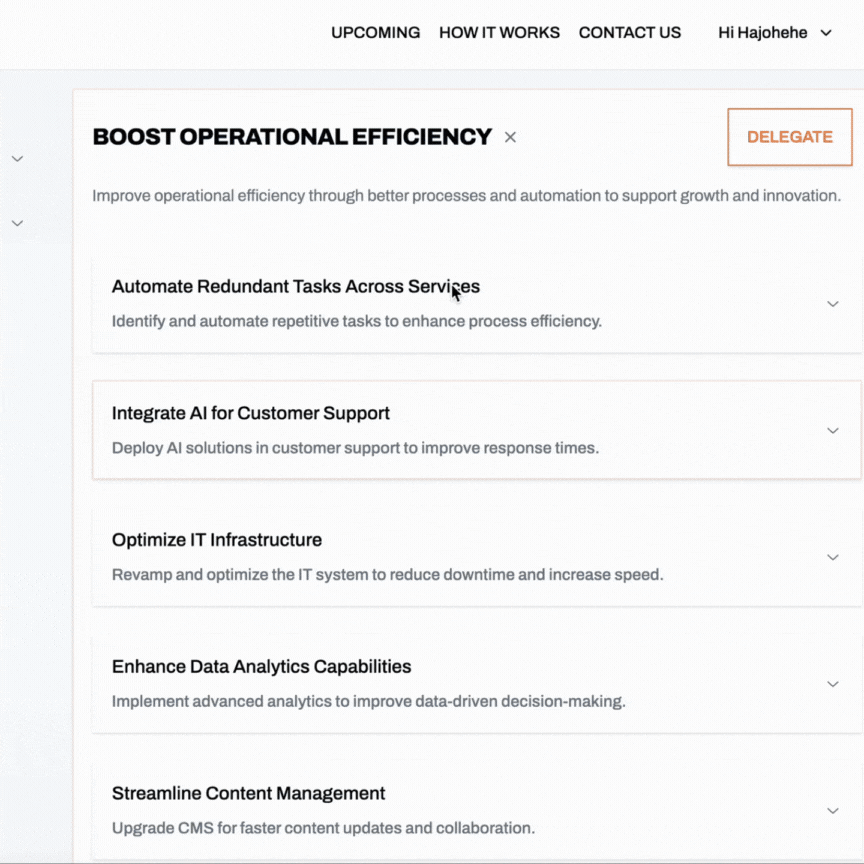
Task: Select the Automate Redundant Tasks Across Services title
Action: pos(295,287)
